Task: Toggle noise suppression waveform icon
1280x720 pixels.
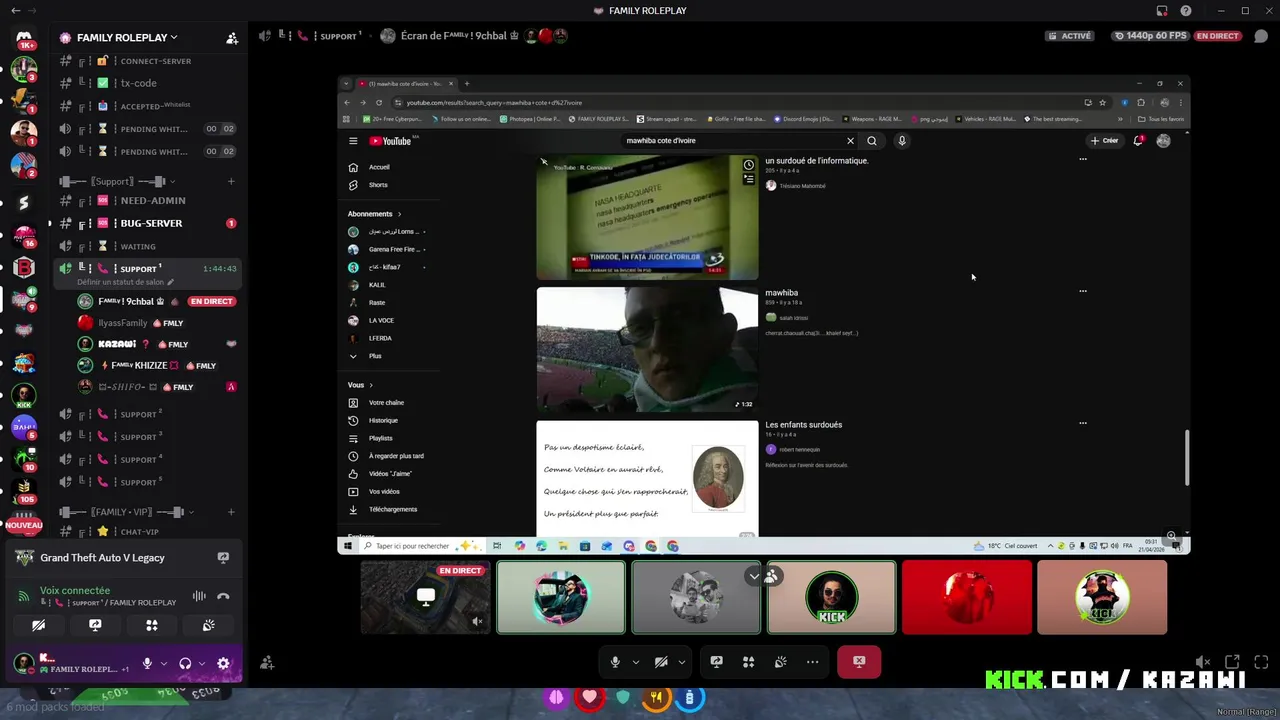Action: click(x=199, y=596)
